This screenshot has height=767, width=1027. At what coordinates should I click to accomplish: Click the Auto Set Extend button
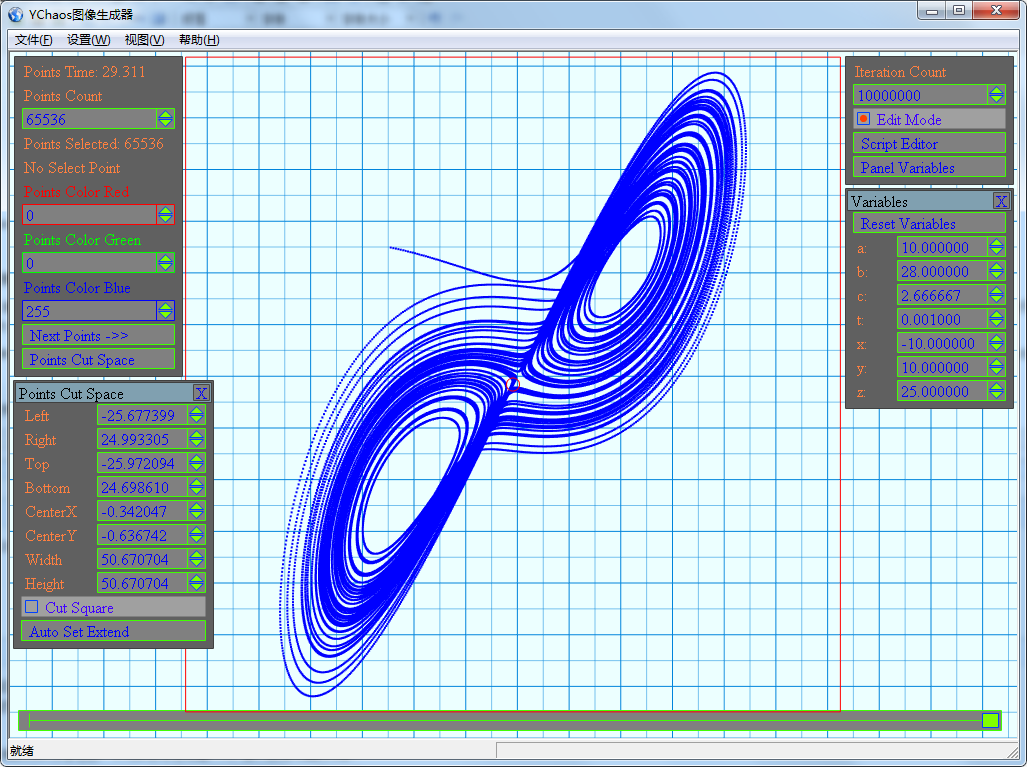[x=113, y=631]
